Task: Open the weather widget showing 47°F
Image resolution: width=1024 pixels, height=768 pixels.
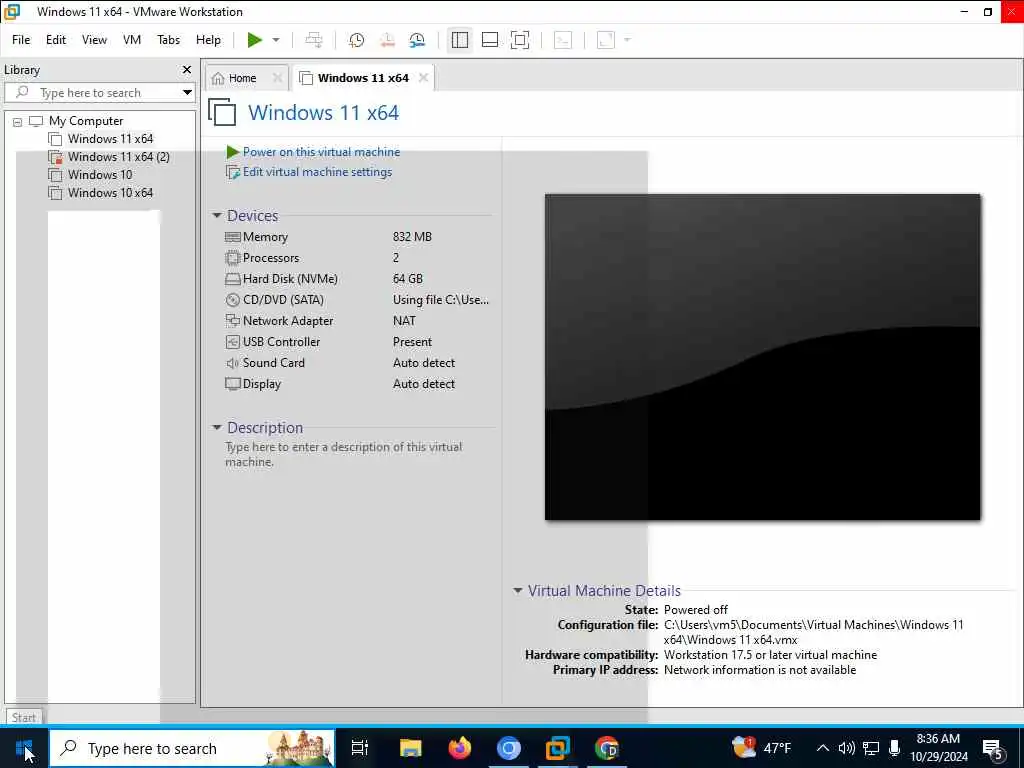Action: click(x=761, y=748)
